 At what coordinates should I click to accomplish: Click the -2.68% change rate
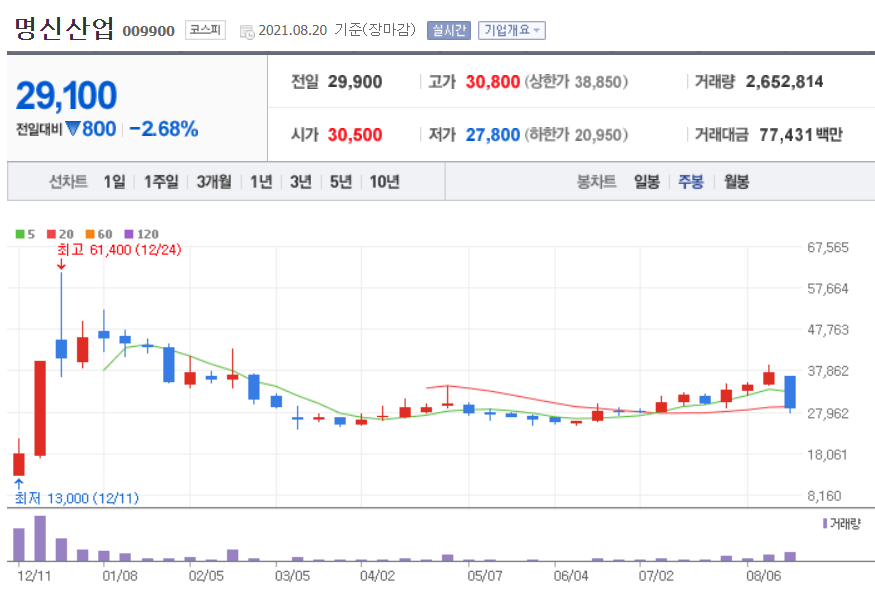(164, 129)
